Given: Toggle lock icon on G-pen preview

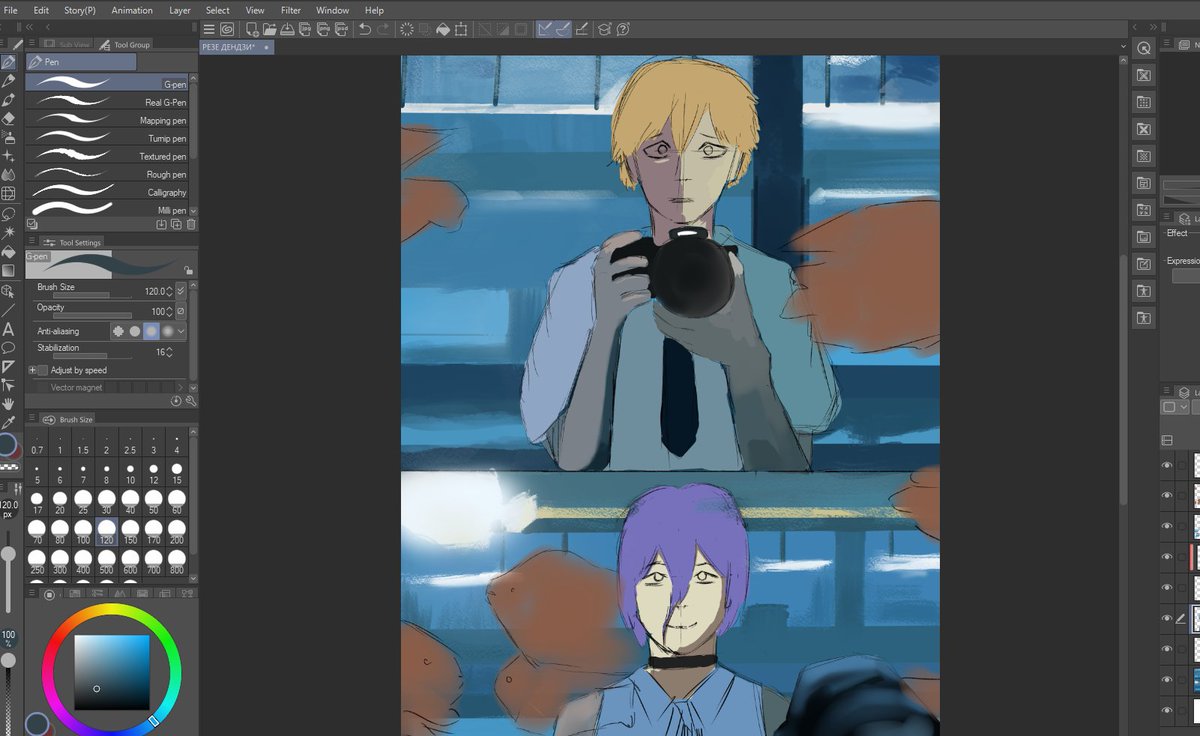Looking at the screenshot, I should tap(189, 271).
